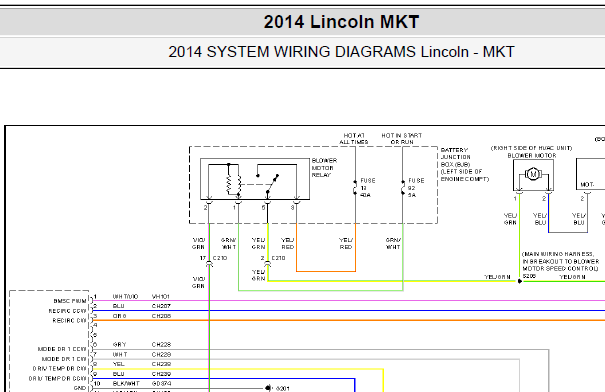Viewport: 605px width, 392px height.
Task: Click the 'BATTERY JUNCTION BOX (BJB)' description text
Action: coord(465,164)
